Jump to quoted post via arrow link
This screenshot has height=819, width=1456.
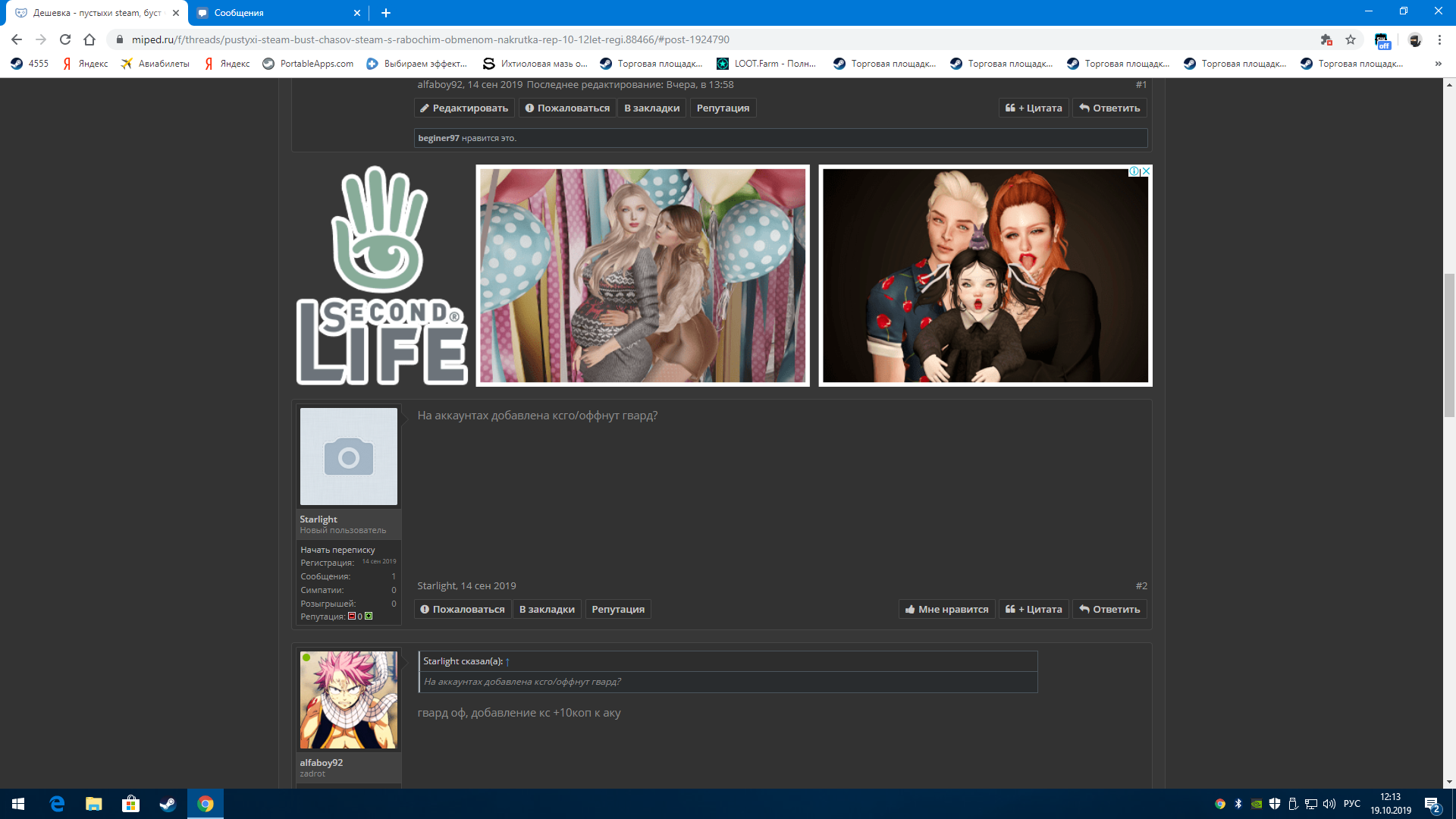507,662
